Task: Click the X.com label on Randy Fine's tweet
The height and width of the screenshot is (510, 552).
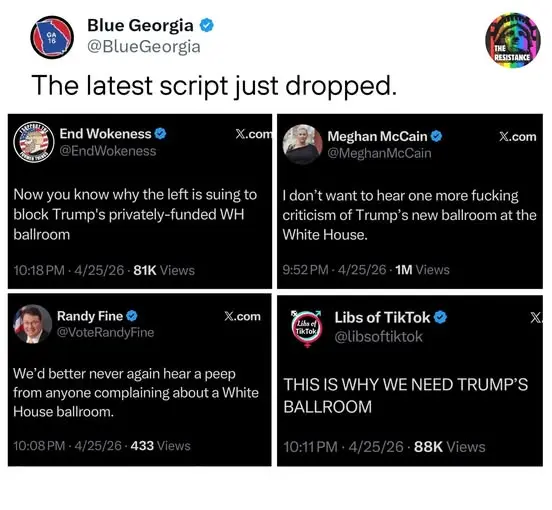Action: [243, 316]
